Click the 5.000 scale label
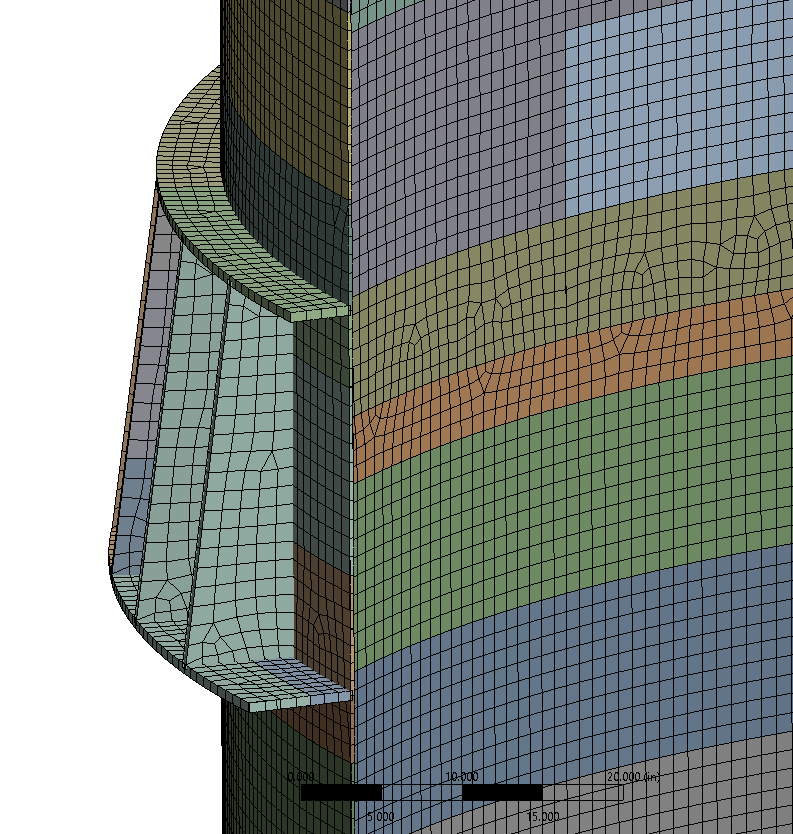Image resolution: width=793 pixels, height=834 pixels. click(381, 816)
